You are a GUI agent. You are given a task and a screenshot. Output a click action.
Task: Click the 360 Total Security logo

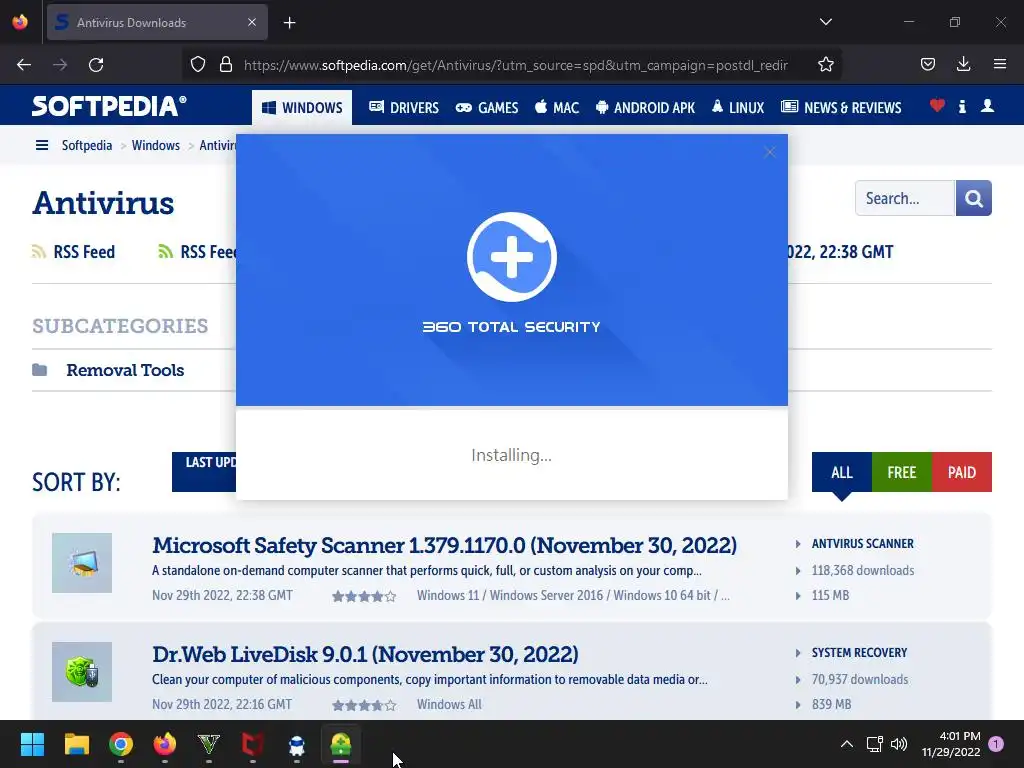point(511,257)
